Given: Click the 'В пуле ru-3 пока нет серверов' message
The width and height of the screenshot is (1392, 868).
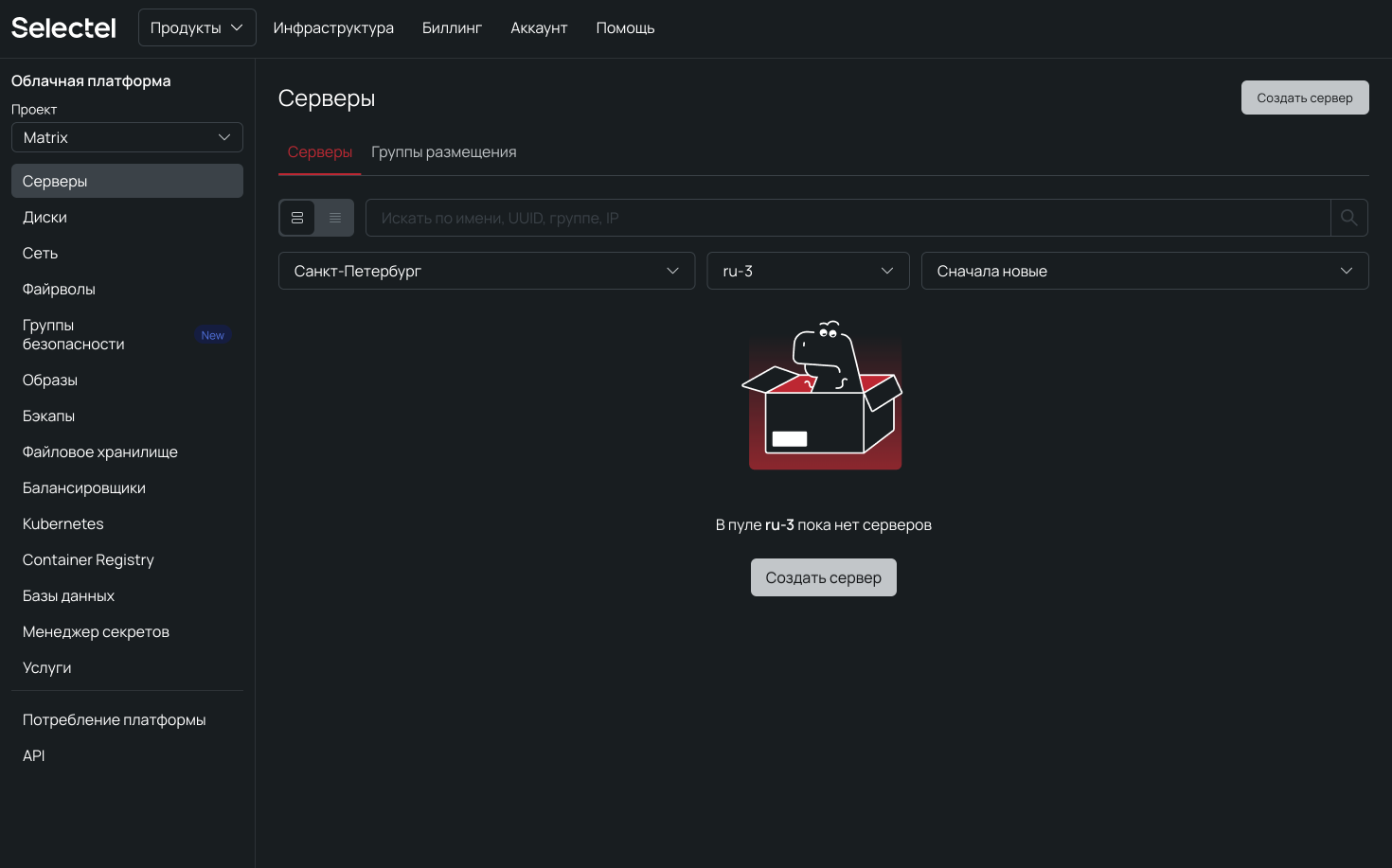Looking at the screenshot, I should (824, 524).
